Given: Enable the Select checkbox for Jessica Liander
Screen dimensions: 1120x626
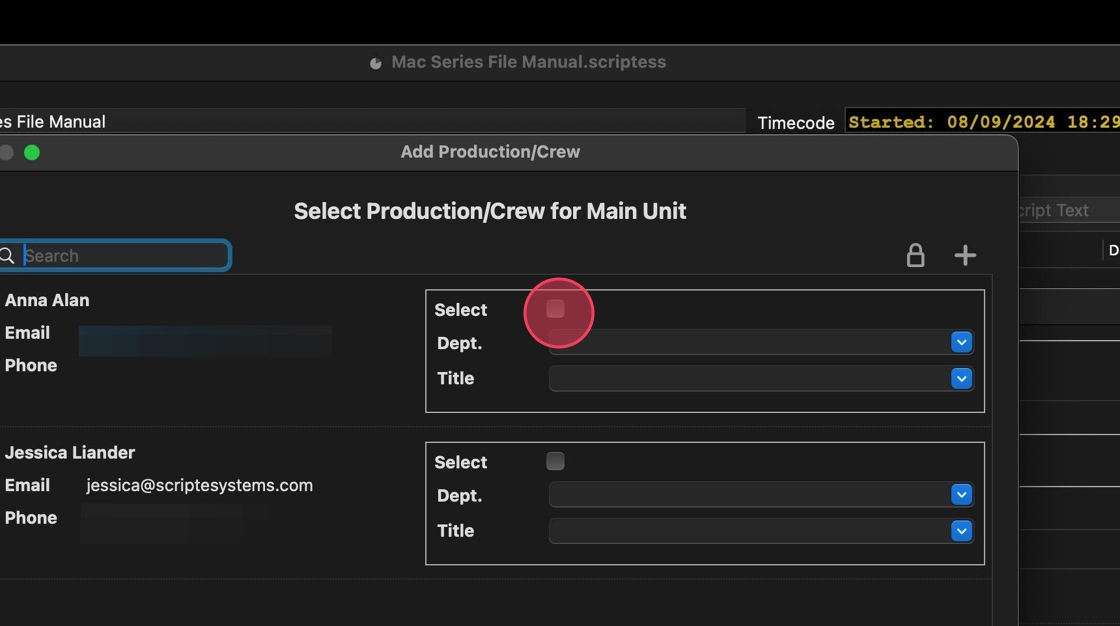Looking at the screenshot, I should (x=556, y=462).
